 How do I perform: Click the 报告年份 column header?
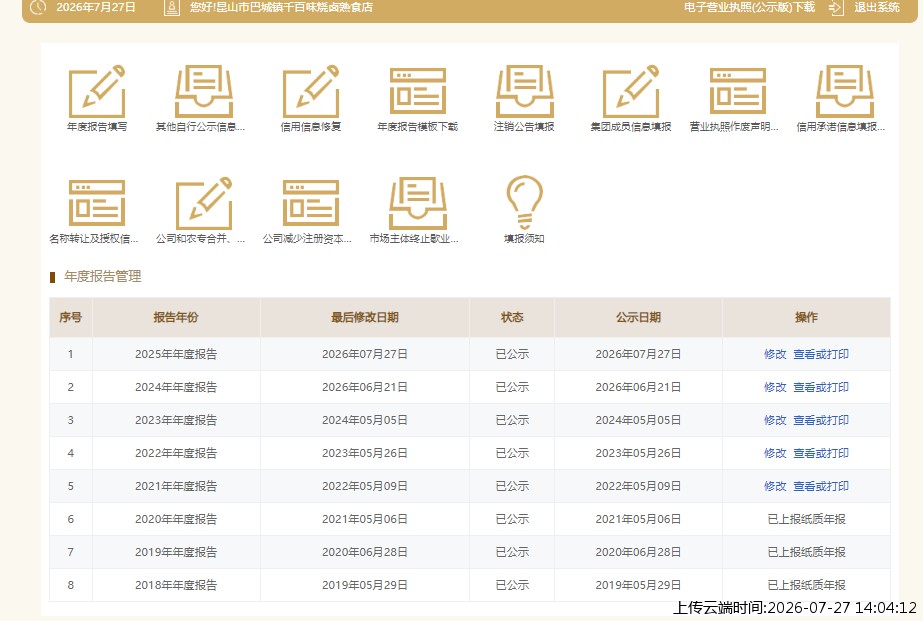(x=176, y=317)
